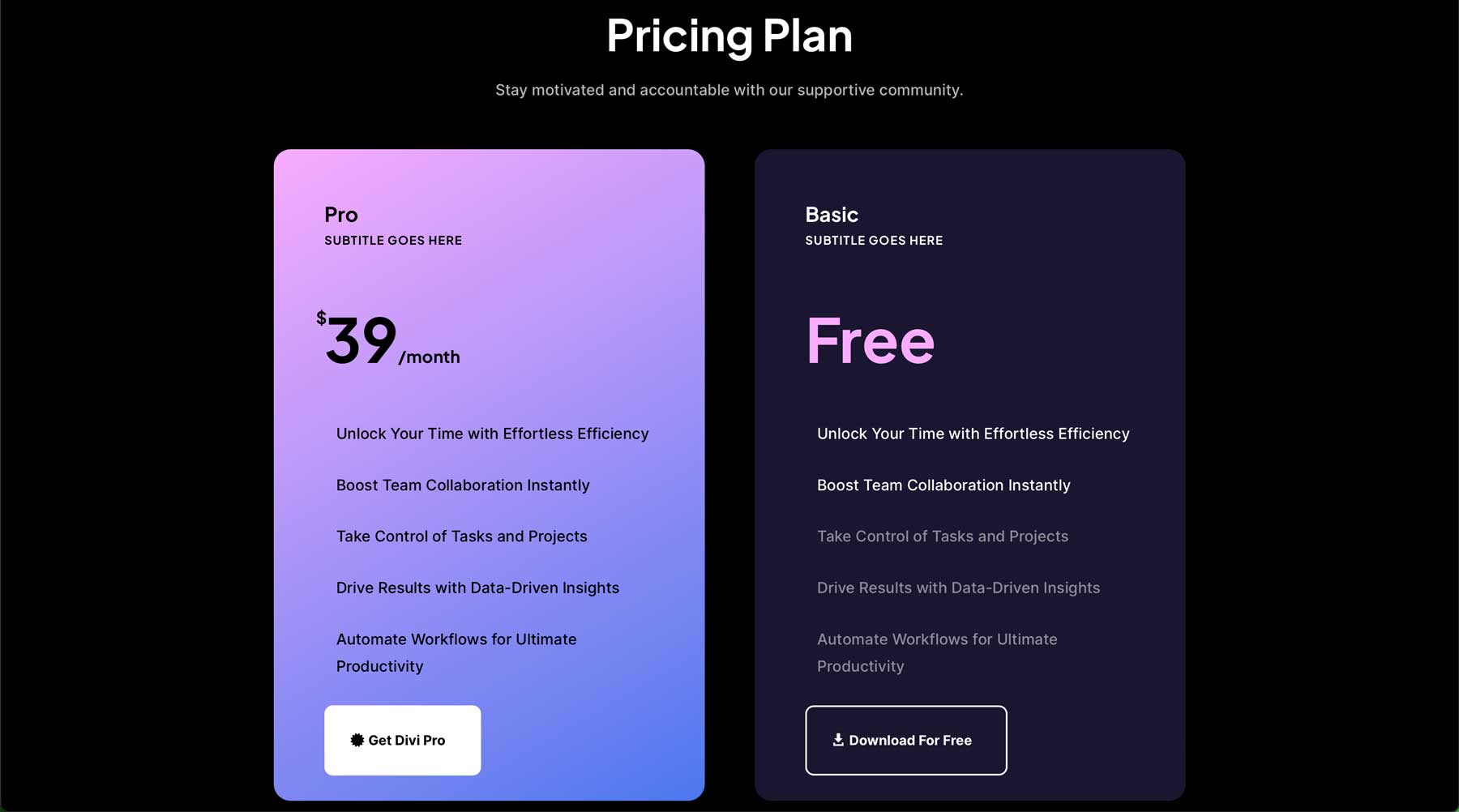
Task: Click Pro's Take Control of Tasks feature
Action: point(461,536)
